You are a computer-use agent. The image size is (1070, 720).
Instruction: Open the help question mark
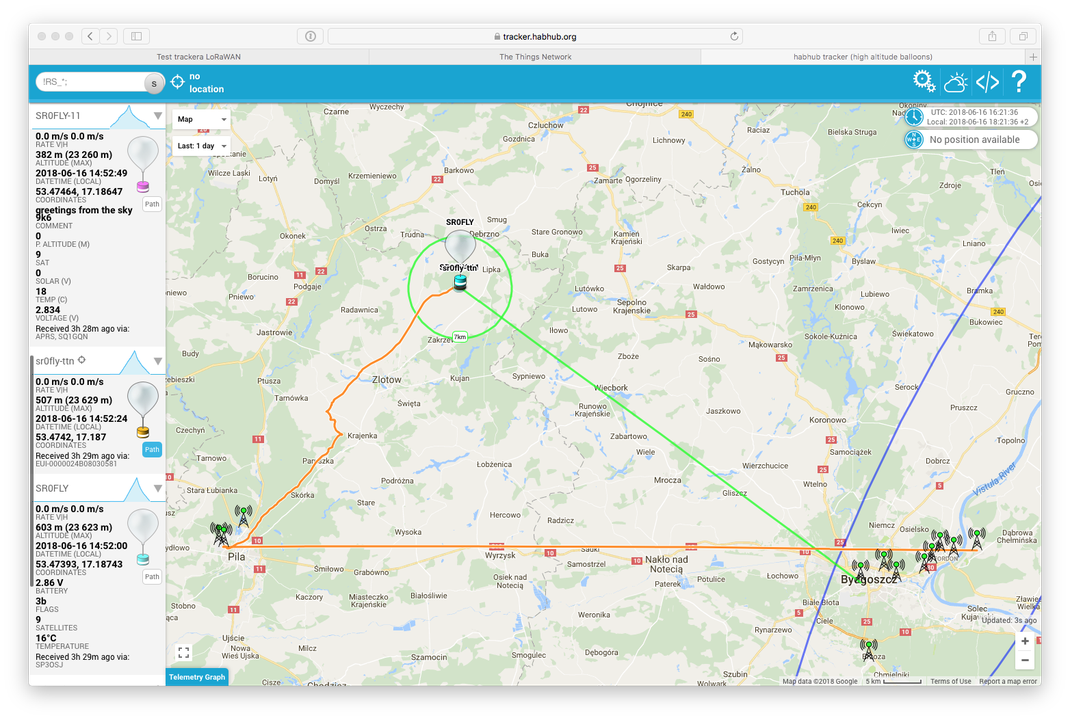pos(1018,82)
